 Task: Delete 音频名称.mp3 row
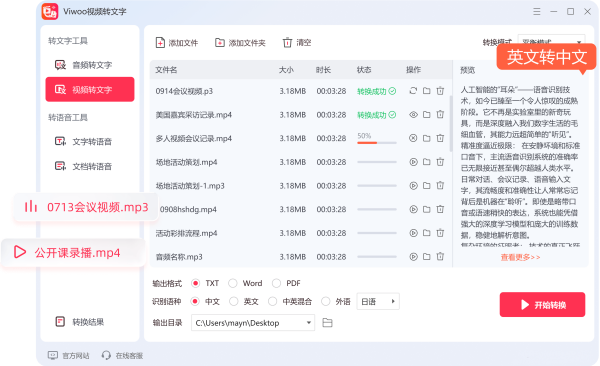coord(440,257)
